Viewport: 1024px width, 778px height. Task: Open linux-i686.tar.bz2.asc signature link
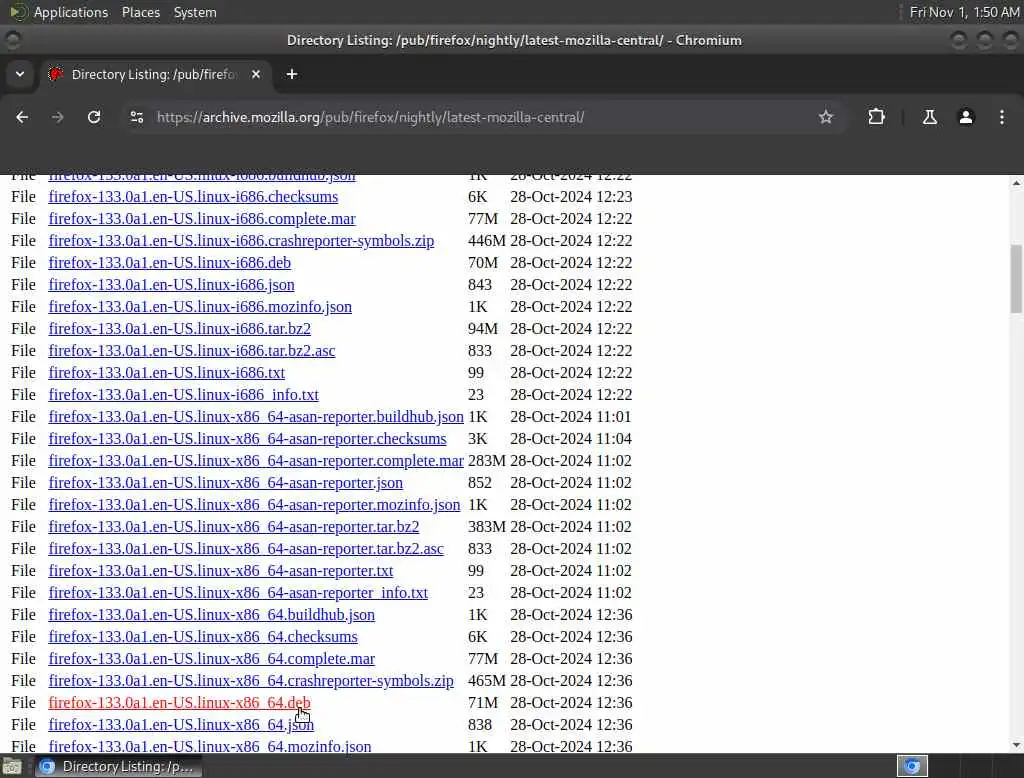191,351
